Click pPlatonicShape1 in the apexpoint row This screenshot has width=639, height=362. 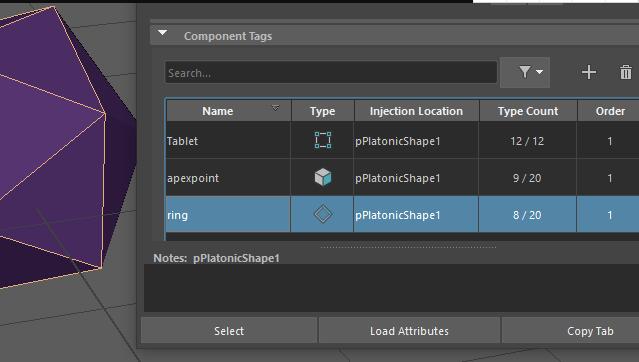[x=398, y=179]
